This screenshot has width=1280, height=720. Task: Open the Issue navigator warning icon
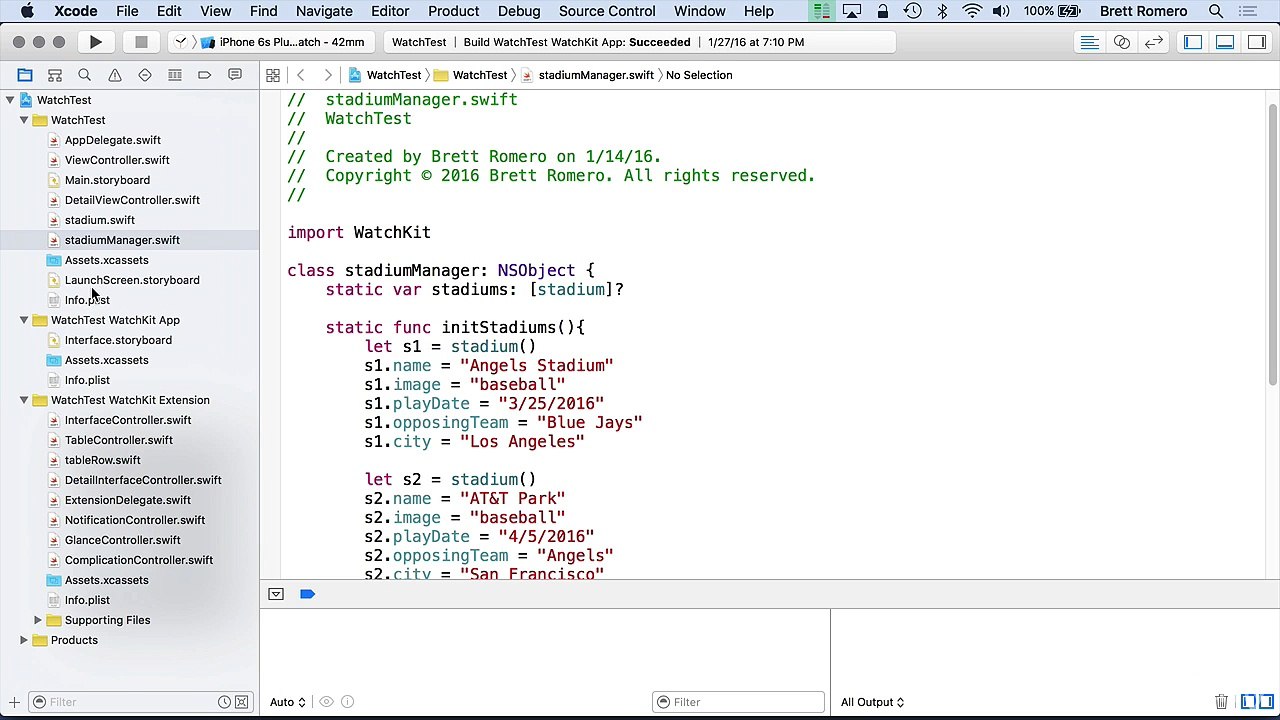click(x=115, y=75)
